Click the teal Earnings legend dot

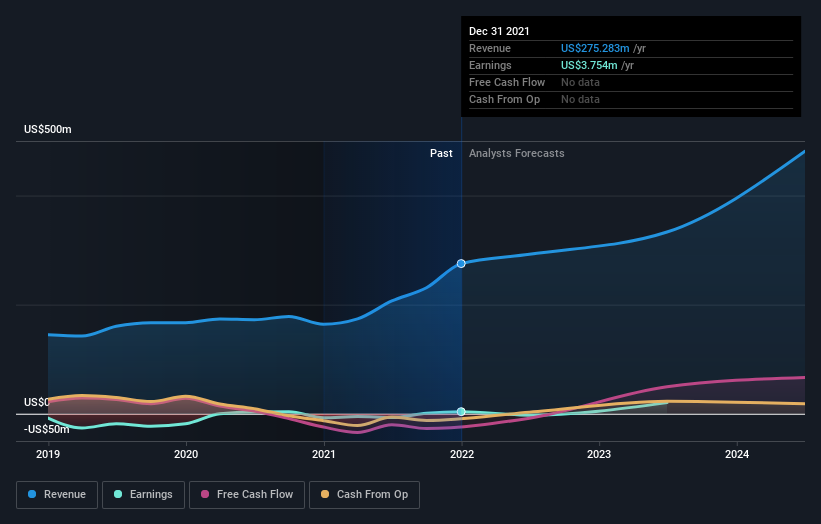118,494
